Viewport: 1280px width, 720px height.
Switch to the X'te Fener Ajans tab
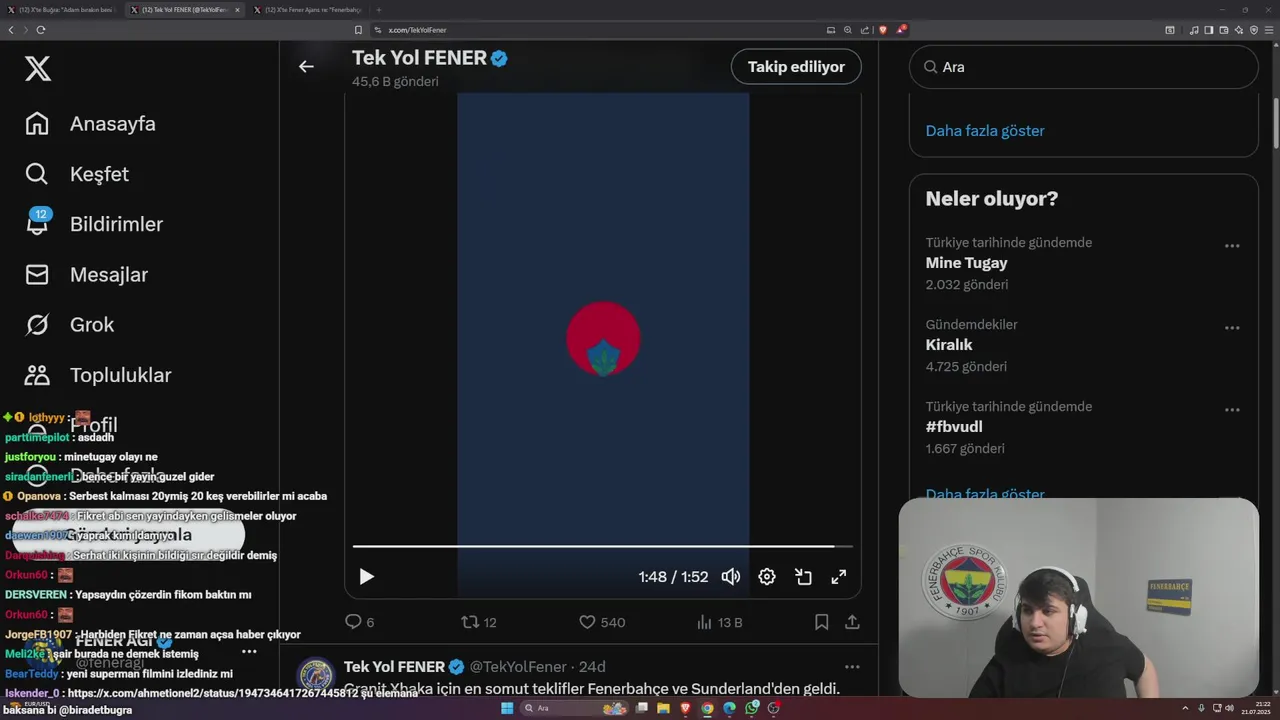tap(307, 10)
